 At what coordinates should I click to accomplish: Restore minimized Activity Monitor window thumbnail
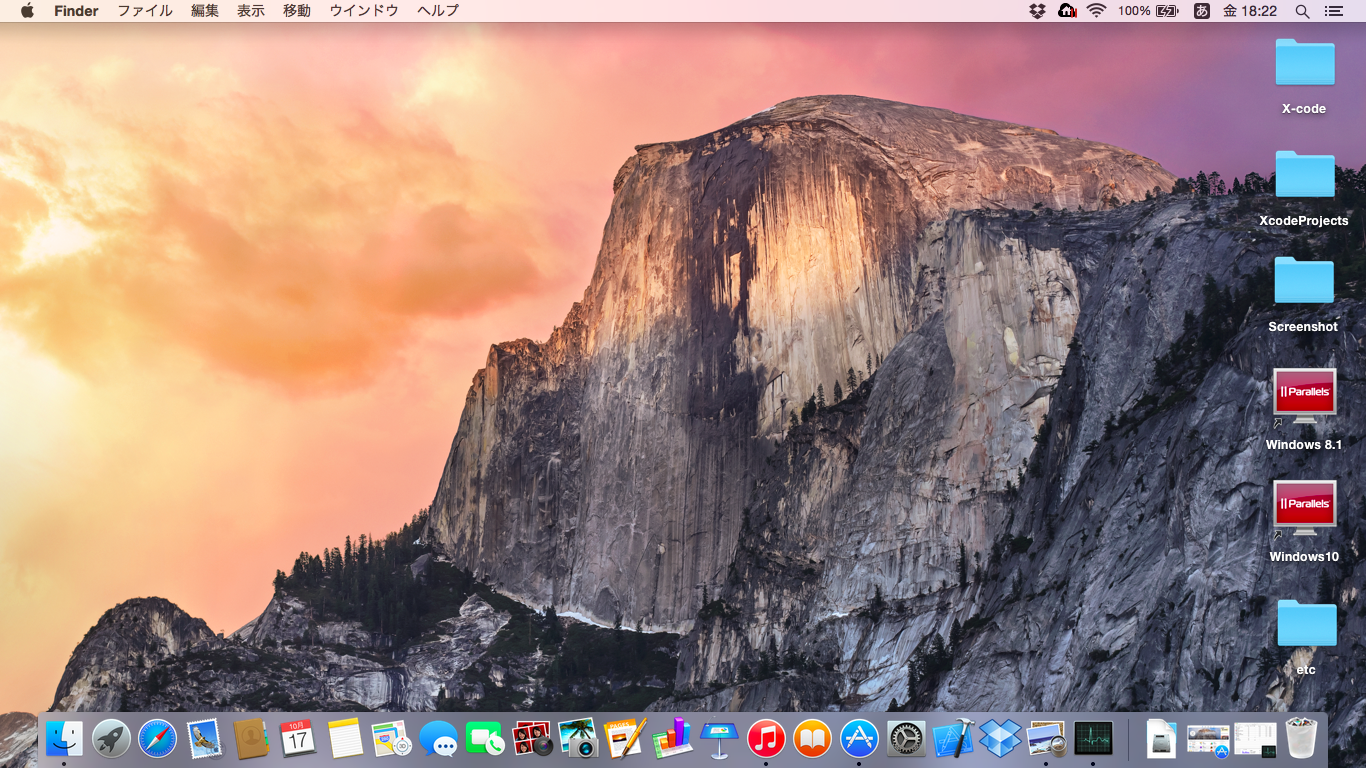(1255, 740)
